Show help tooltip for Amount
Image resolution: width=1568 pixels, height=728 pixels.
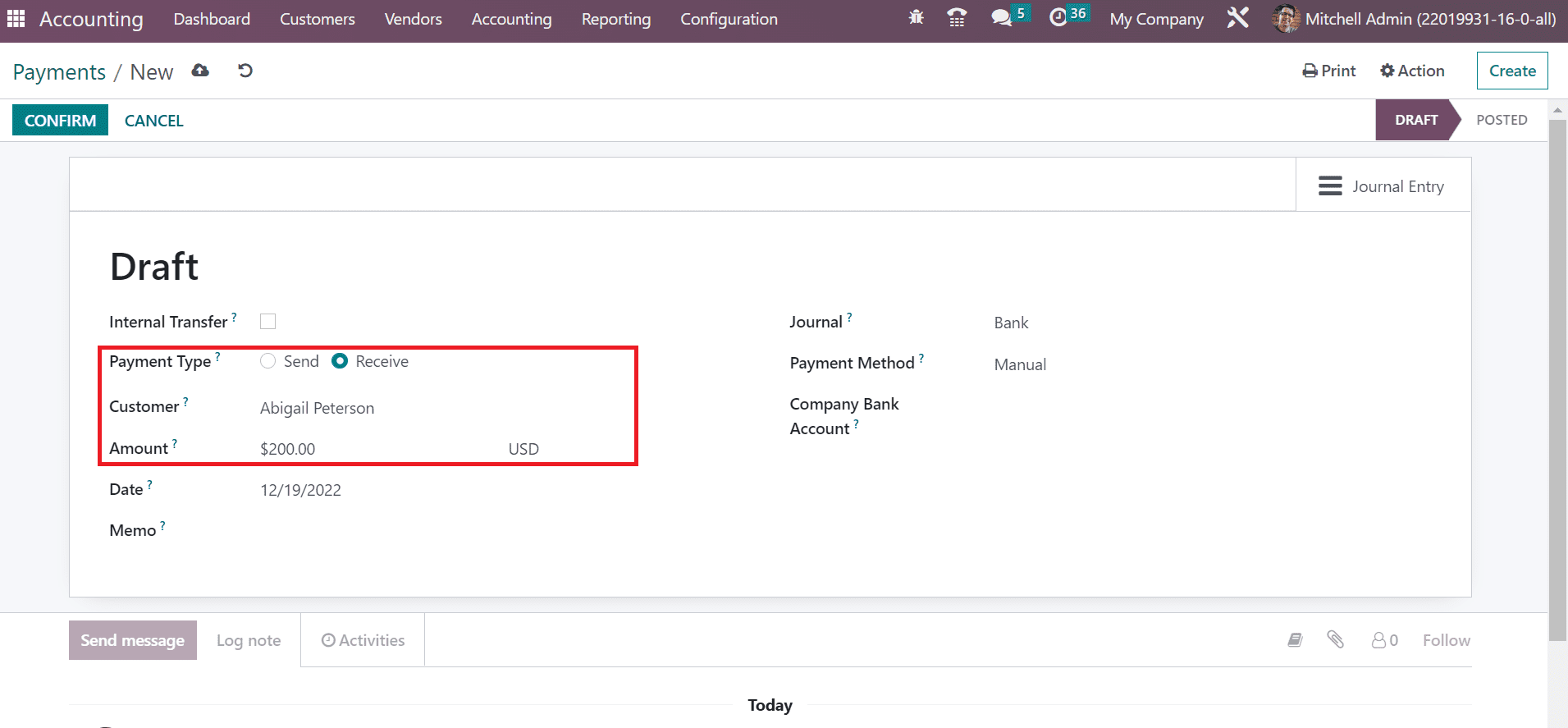174,443
